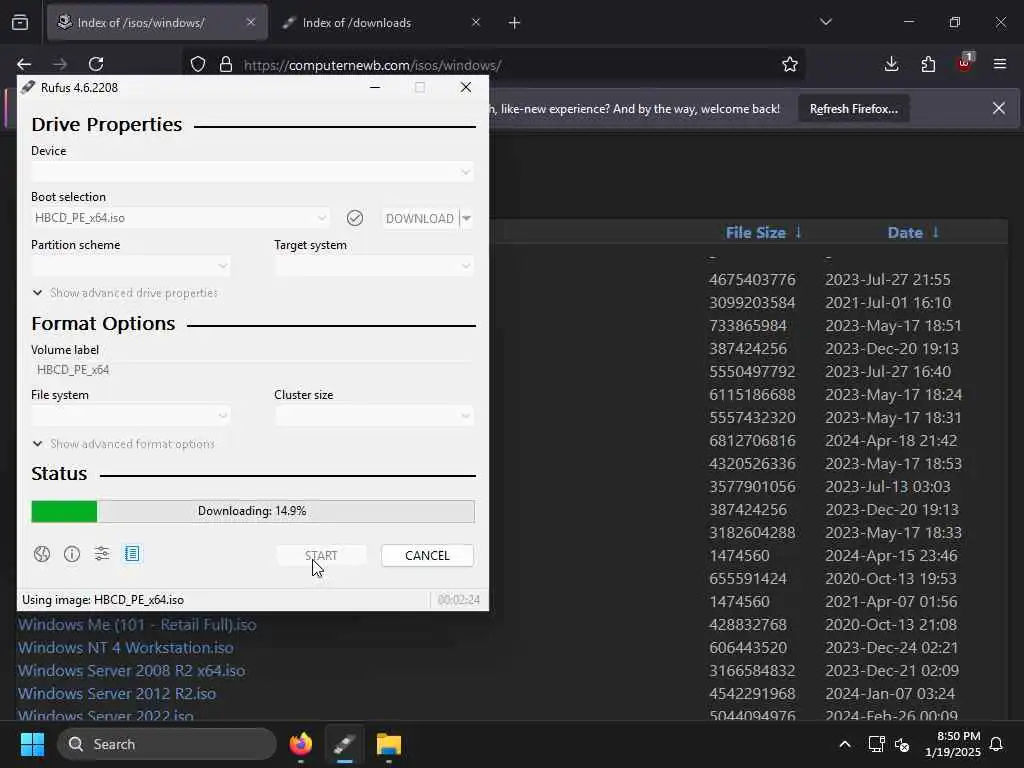Click the checksum checkmark icon in Rufus
The width and height of the screenshot is (1024, 768).
click(x=355, y=218)
